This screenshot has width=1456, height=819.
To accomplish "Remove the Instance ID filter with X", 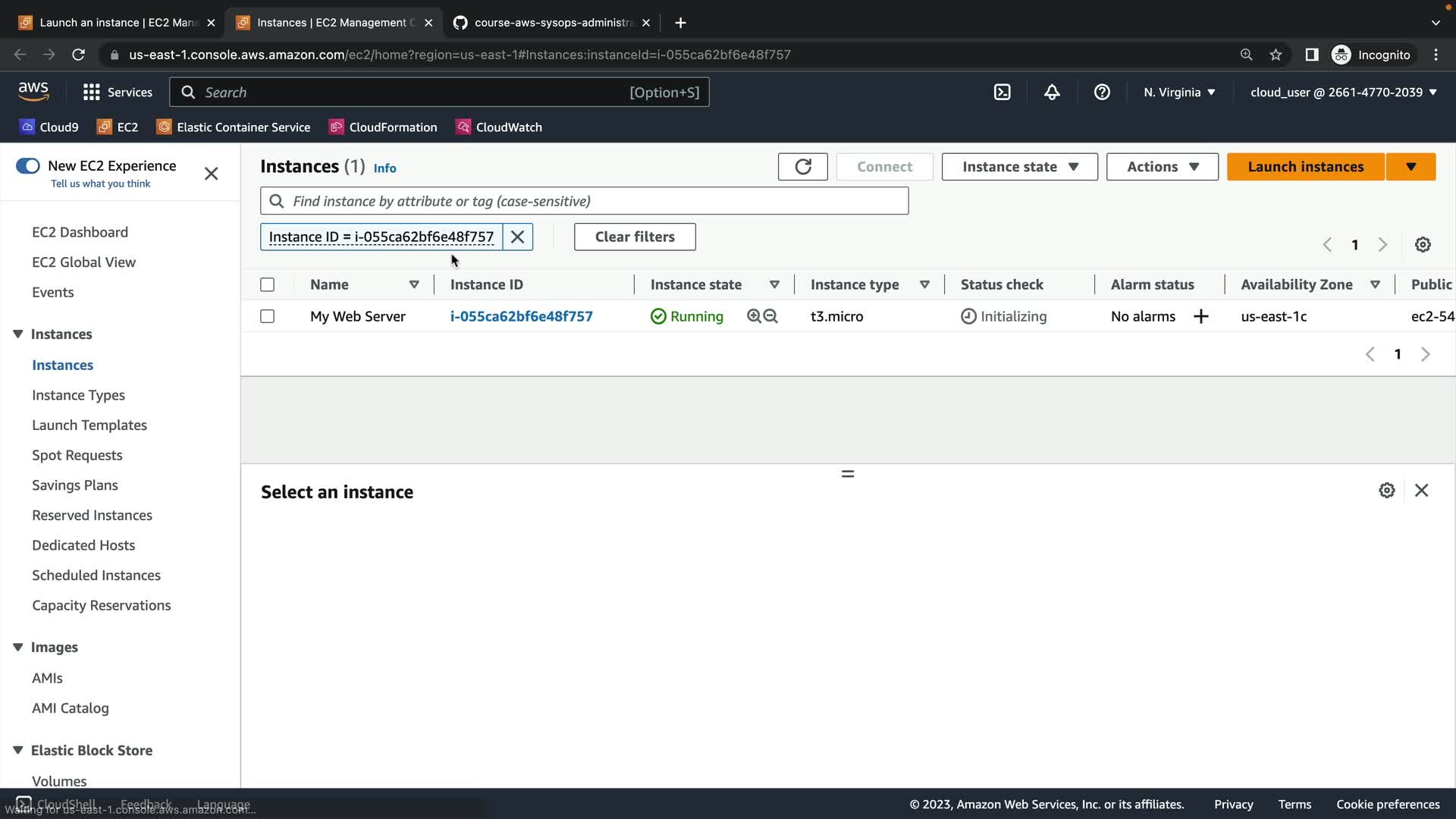I will click(518, 237).
